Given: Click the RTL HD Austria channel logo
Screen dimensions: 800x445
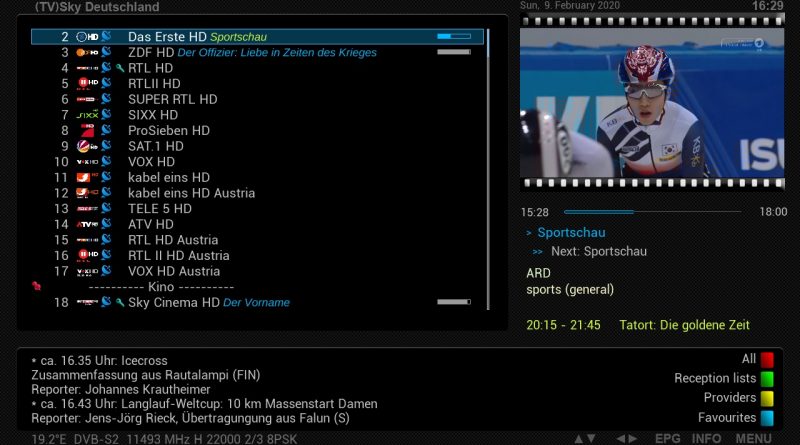Looking at the screenshot, I should (x=87, y=240).
